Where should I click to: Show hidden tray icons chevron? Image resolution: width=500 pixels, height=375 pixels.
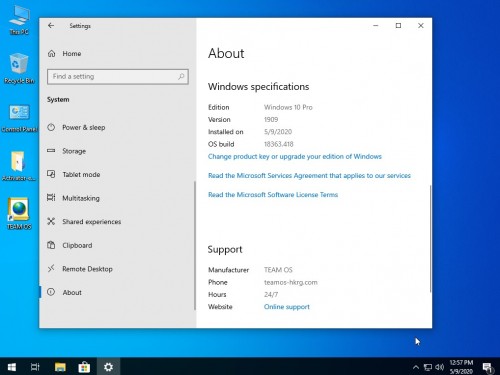click(x=416, y=367)
